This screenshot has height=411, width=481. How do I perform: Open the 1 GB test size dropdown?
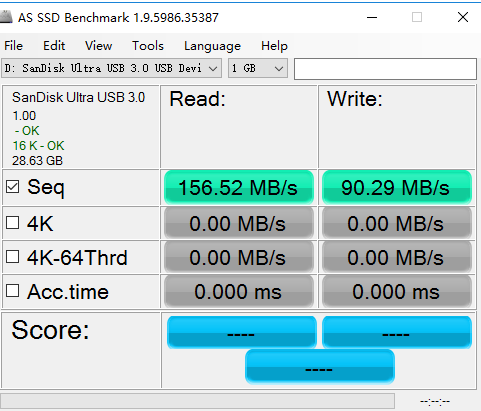[258, 68]
